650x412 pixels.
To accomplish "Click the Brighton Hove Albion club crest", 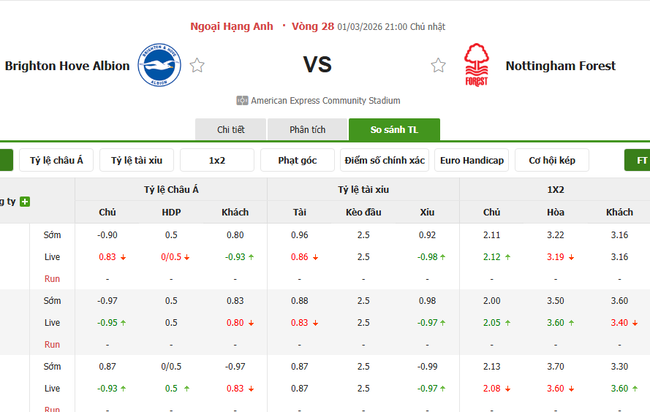I will 159,66.
